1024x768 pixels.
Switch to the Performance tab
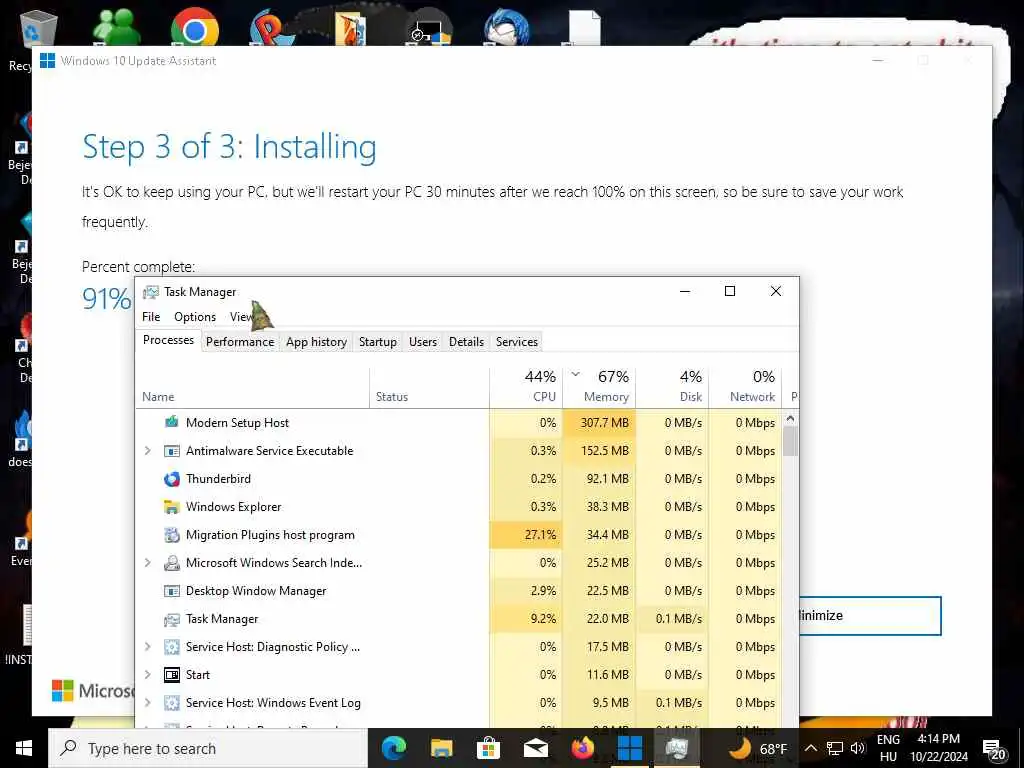tap(240, 342)
